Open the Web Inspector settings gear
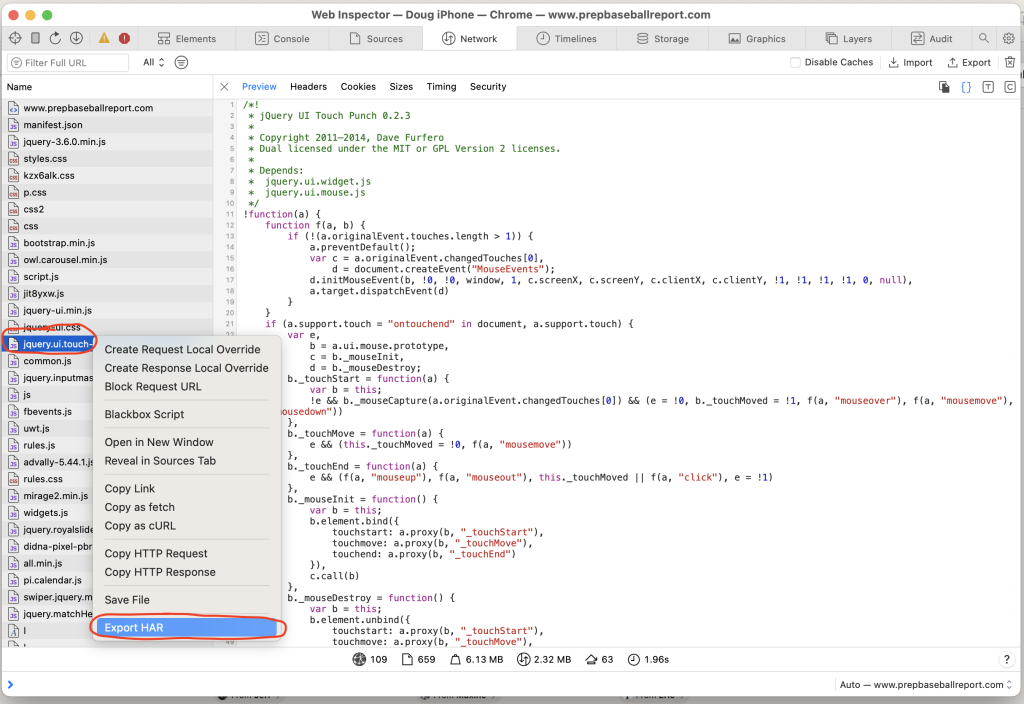1024x704 pixels. coord(1009,39)
